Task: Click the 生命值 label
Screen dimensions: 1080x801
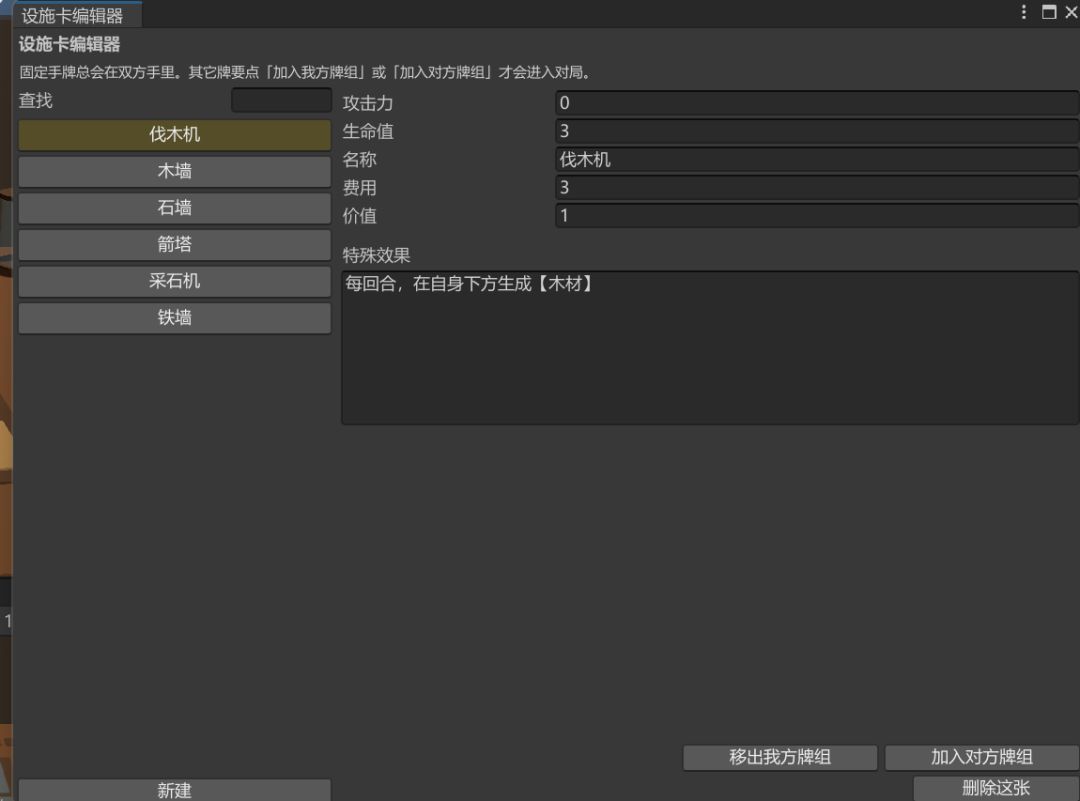Action: pos(368,132)
